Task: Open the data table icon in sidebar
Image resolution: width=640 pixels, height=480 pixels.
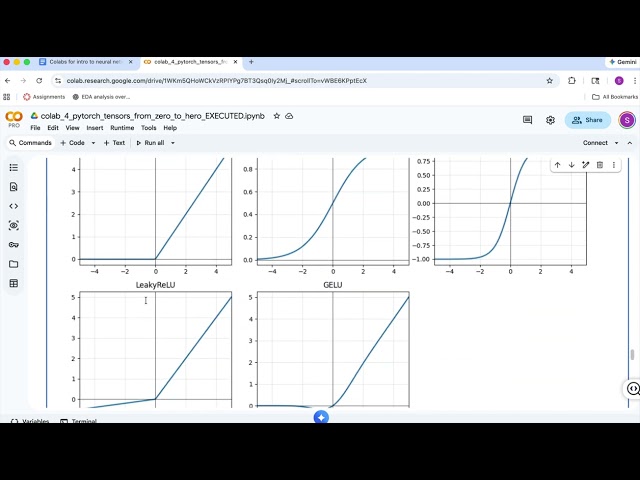Action: 13,283
